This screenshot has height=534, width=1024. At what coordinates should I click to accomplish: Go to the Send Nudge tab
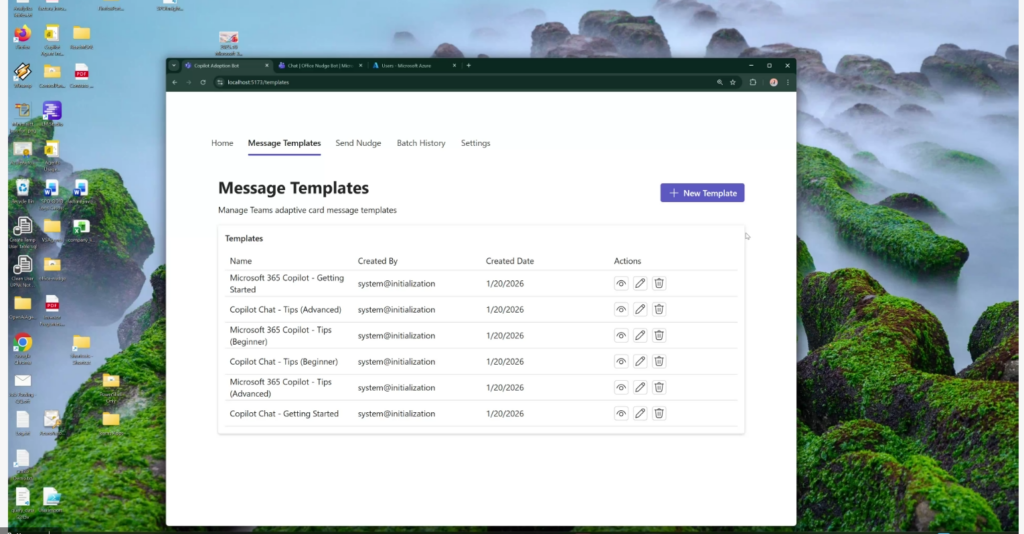358,143
